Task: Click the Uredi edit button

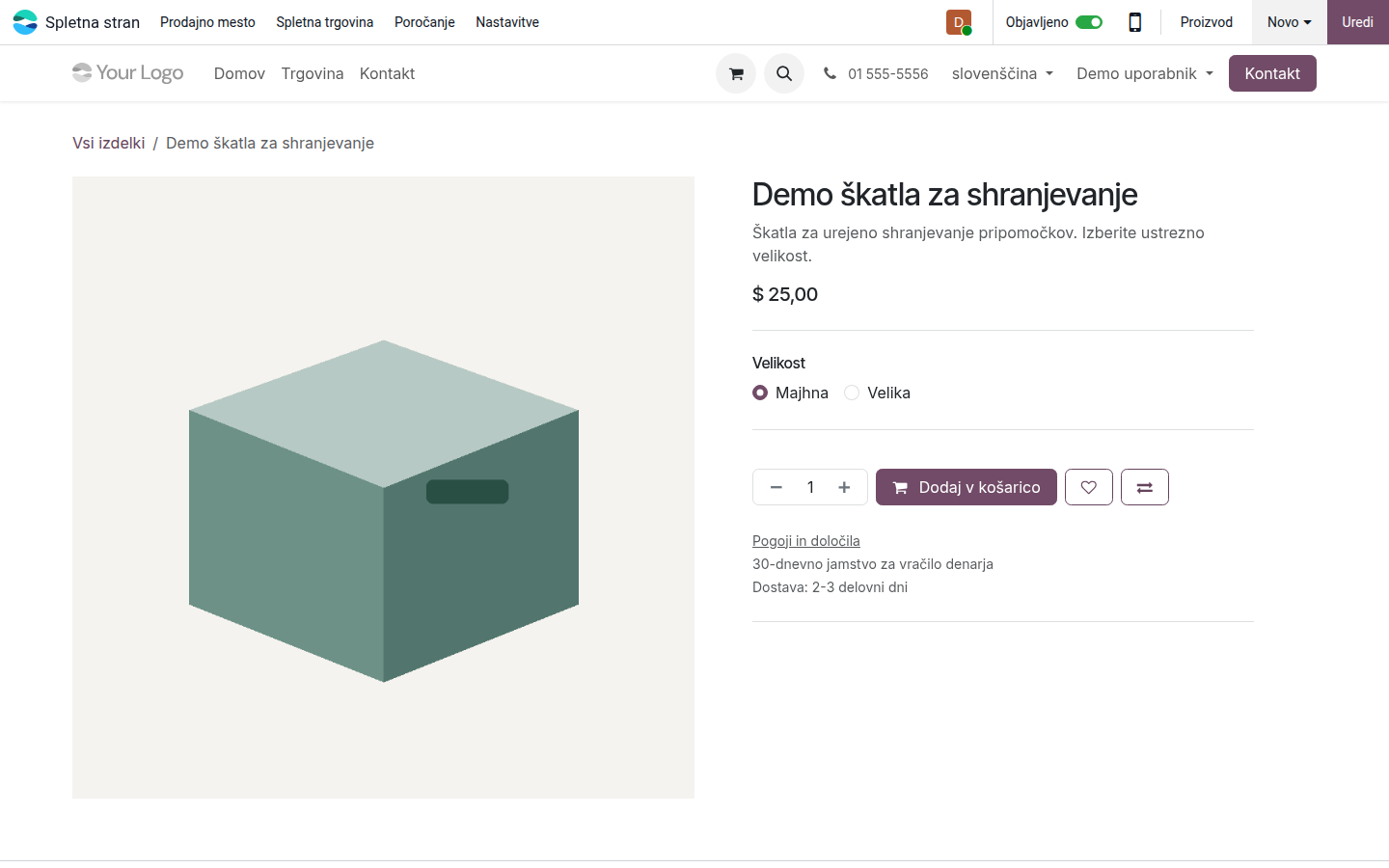Action: (x=1358, y=22)
